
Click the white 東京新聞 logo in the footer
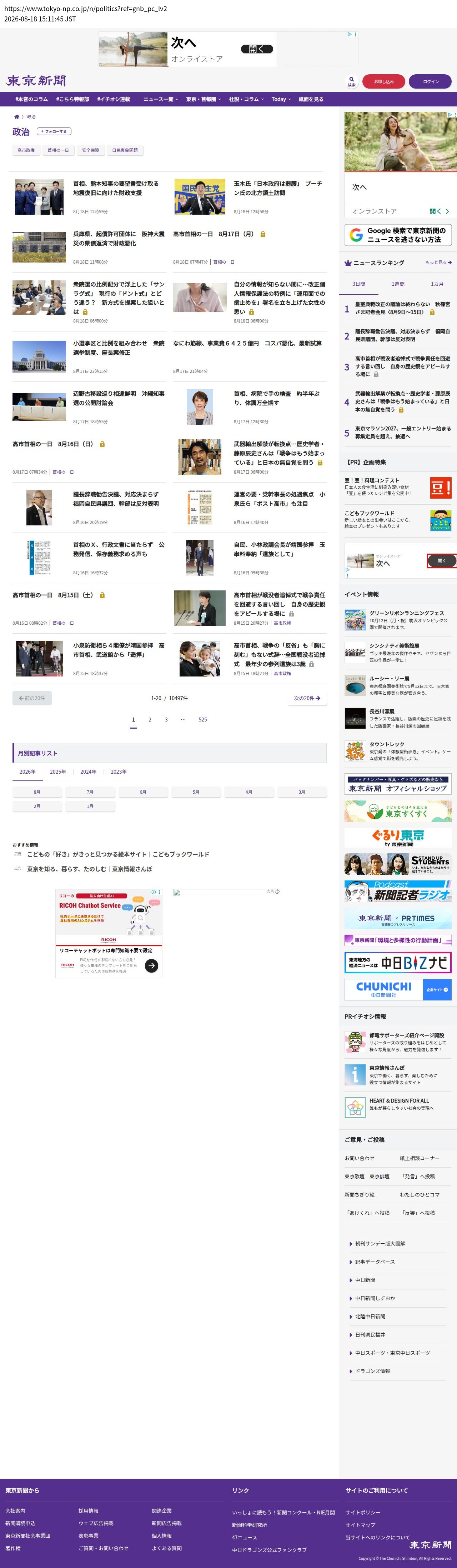pos(430,1545)
